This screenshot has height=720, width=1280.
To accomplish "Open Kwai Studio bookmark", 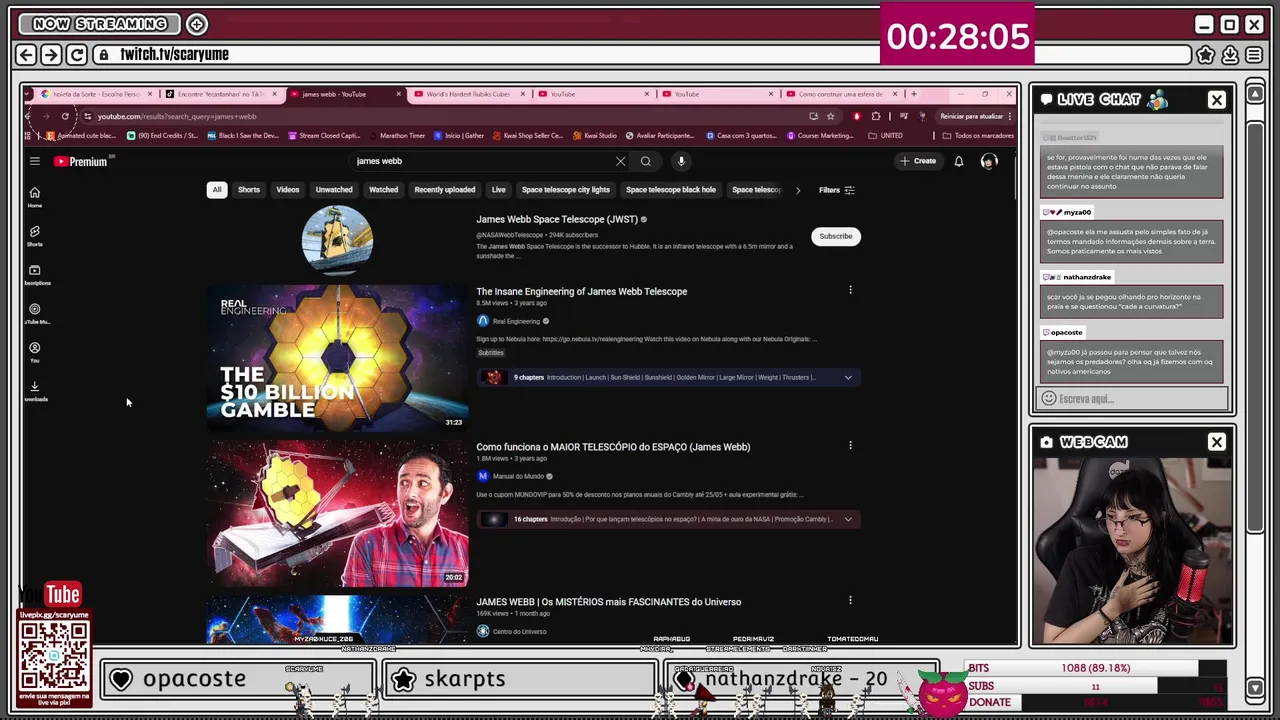I will (x=595, y=136).
